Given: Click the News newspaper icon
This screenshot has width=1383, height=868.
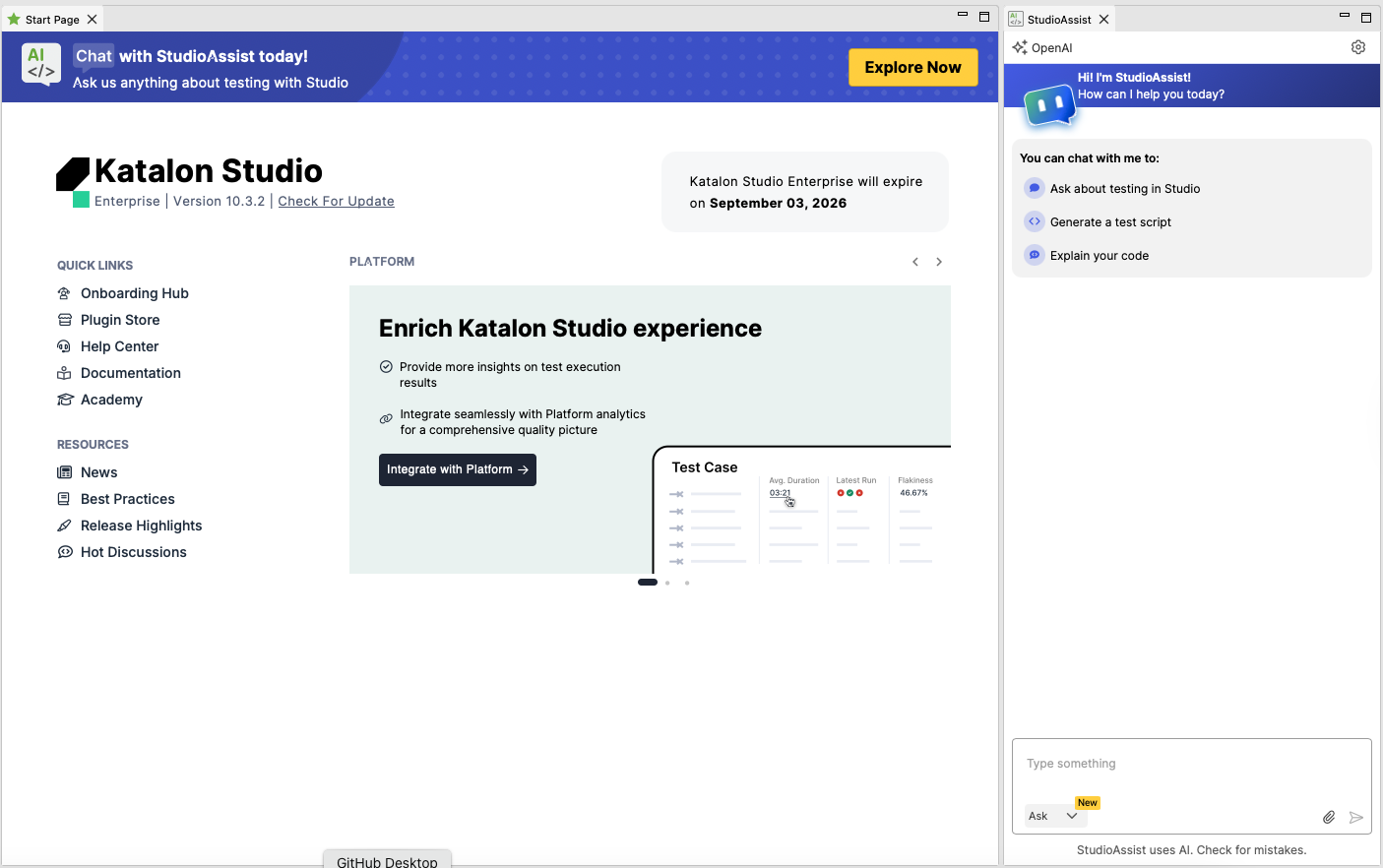Looking at the screenshot, I should click(x=64, y=472).
